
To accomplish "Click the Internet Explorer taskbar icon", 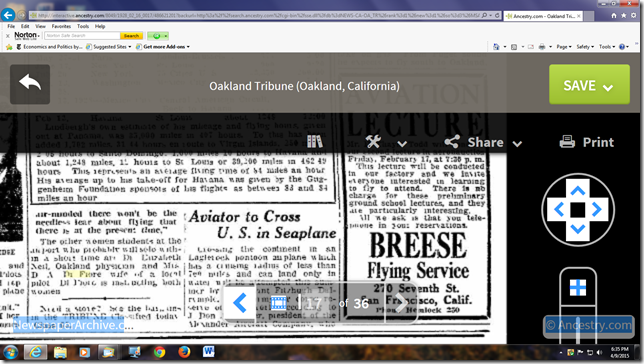I will click(x=35, y=352).
